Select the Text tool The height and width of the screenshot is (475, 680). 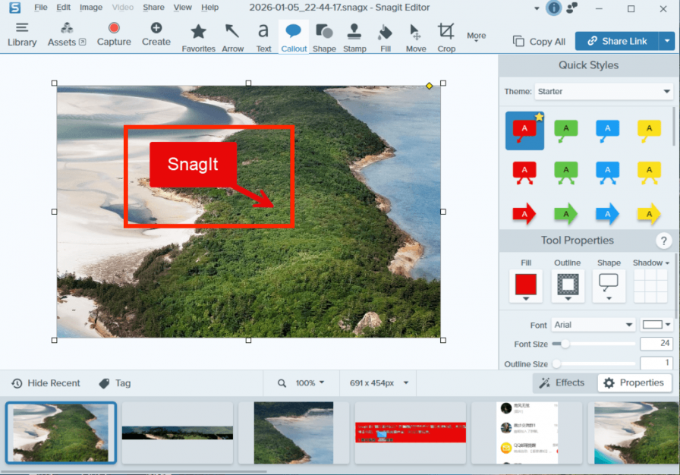click(x=263, y=36)
